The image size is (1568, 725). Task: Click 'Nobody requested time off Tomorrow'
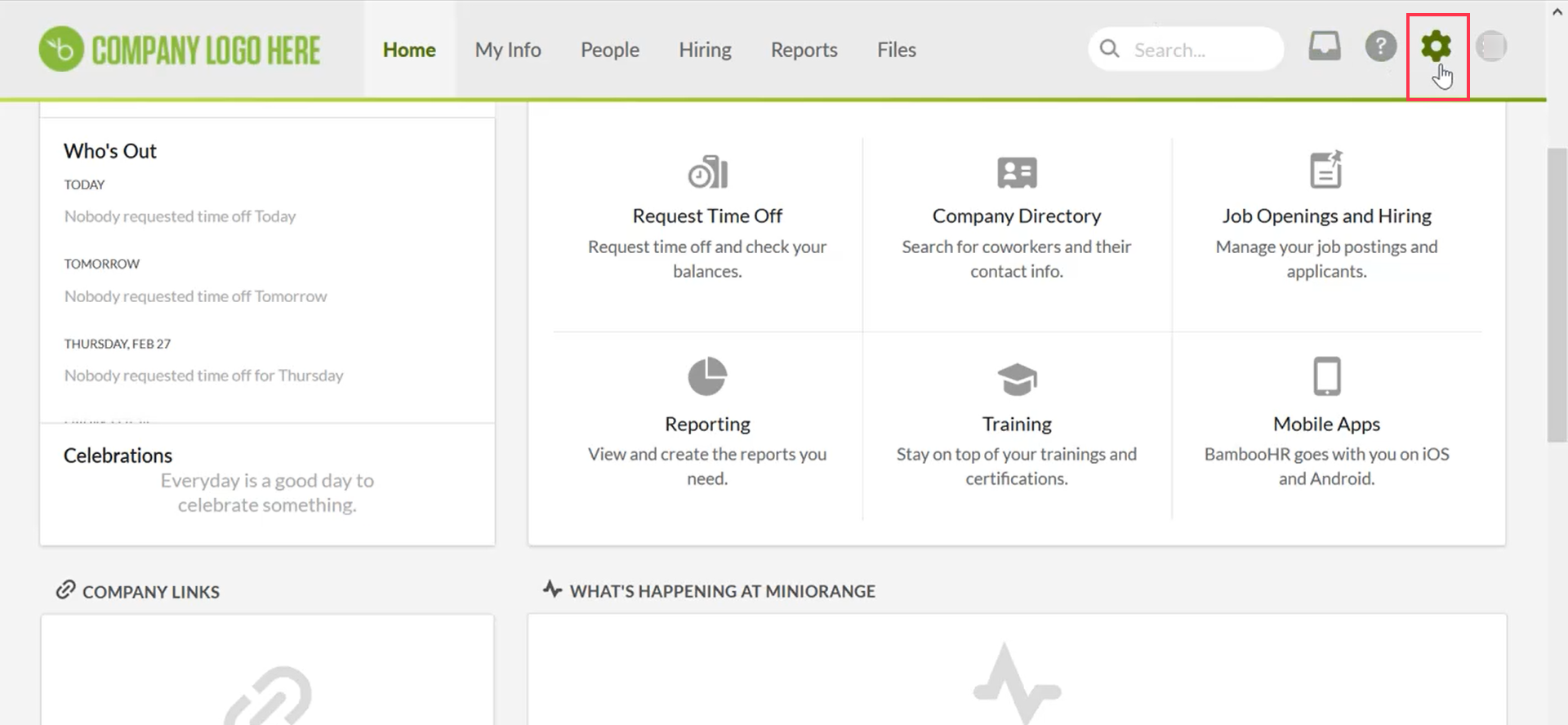tap(195, 296)
